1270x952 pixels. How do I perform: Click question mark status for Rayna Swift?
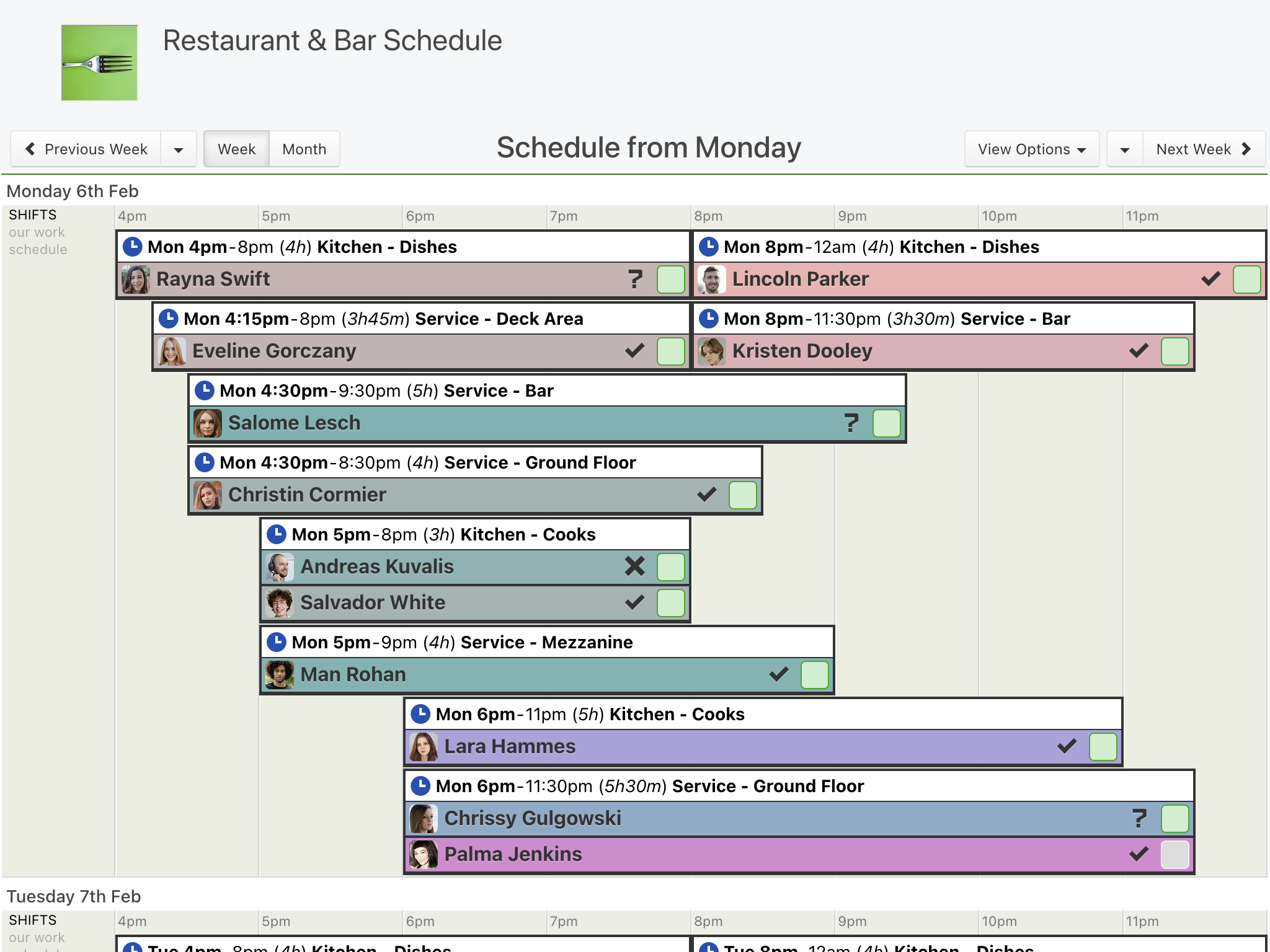click(x=635, y=279)
